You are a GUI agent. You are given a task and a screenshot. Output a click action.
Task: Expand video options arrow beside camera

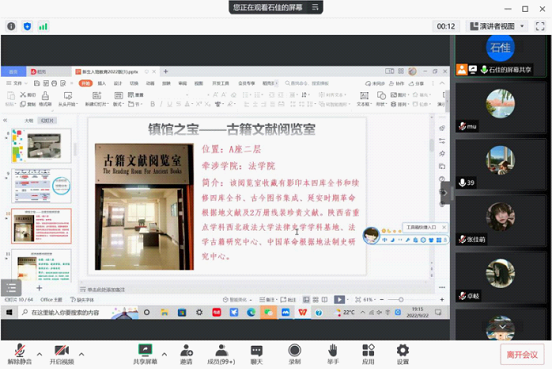point(81,354)
